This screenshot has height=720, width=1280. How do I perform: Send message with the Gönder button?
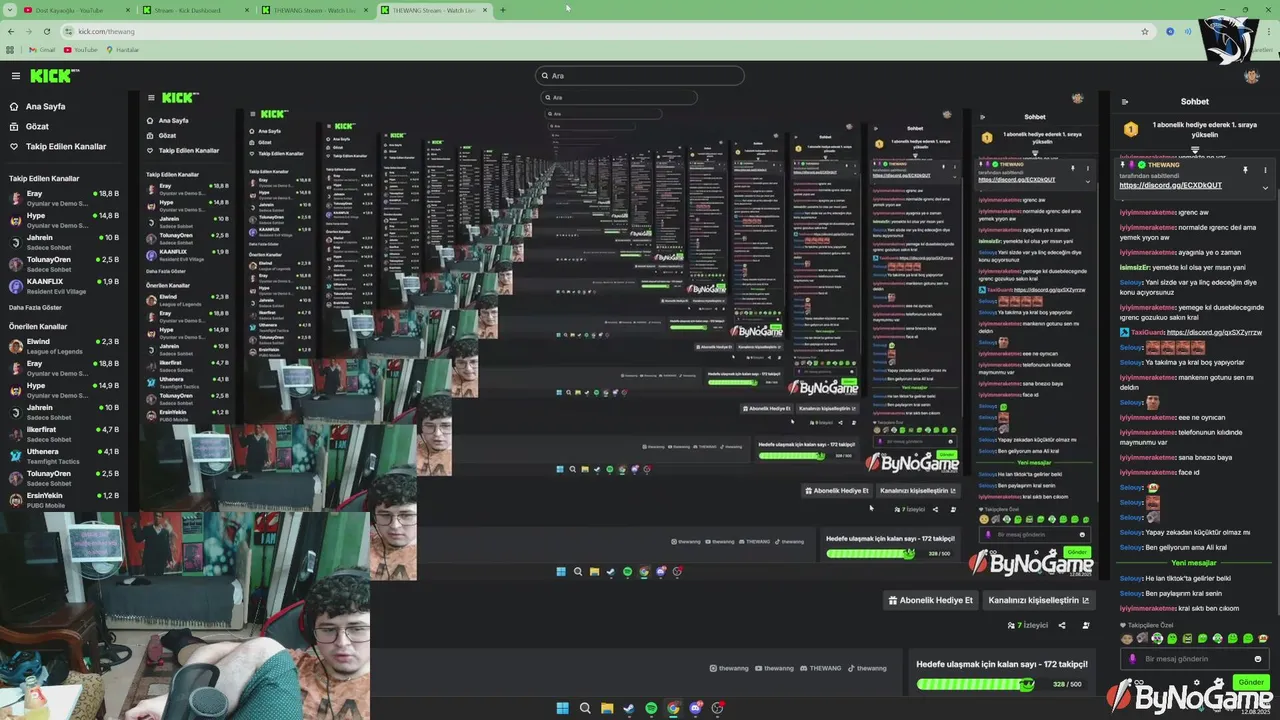(x=1253, y=682)
